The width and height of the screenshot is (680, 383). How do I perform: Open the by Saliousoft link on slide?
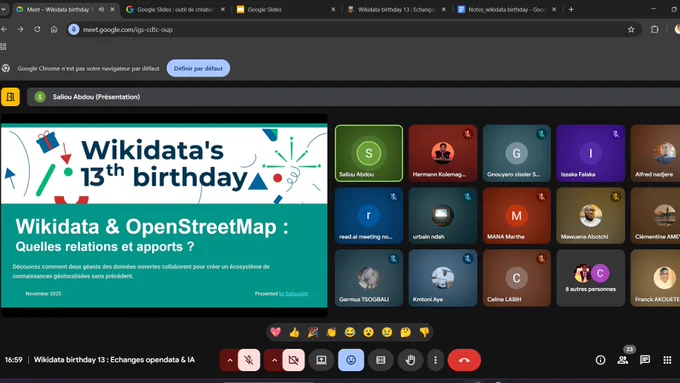(294, 294)
